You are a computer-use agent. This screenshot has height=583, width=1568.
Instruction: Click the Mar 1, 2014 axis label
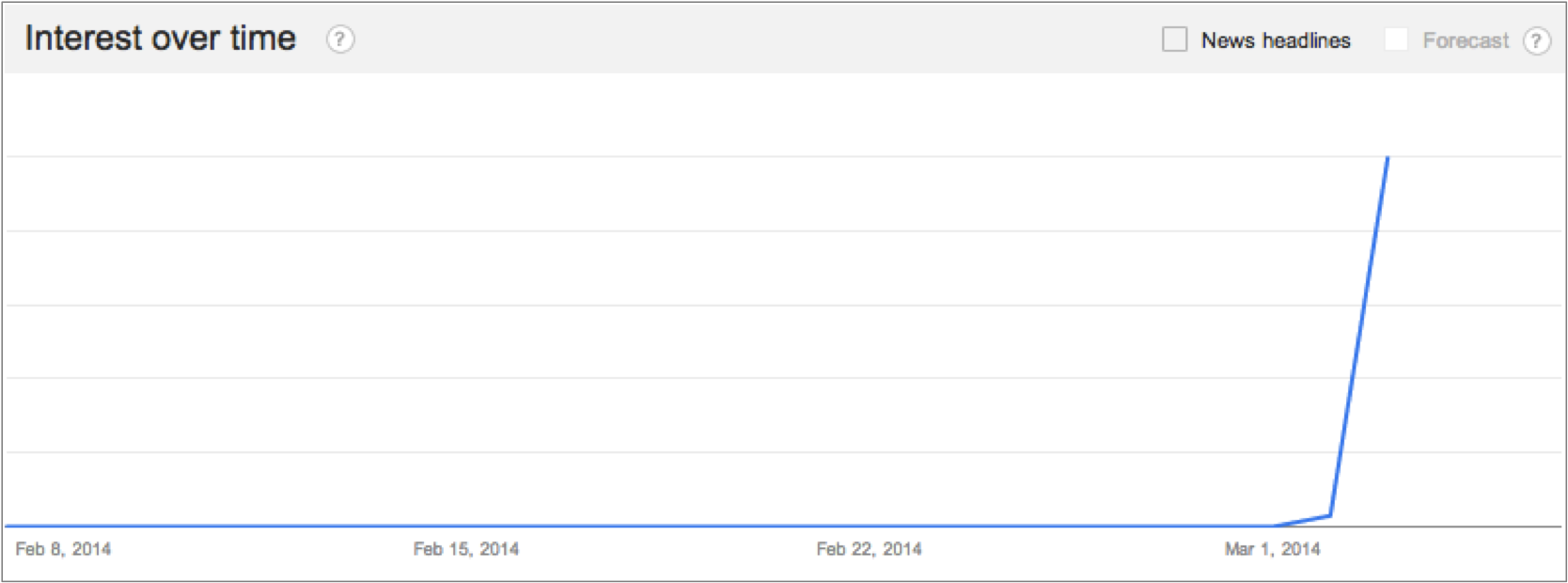tap(1272, 549)
